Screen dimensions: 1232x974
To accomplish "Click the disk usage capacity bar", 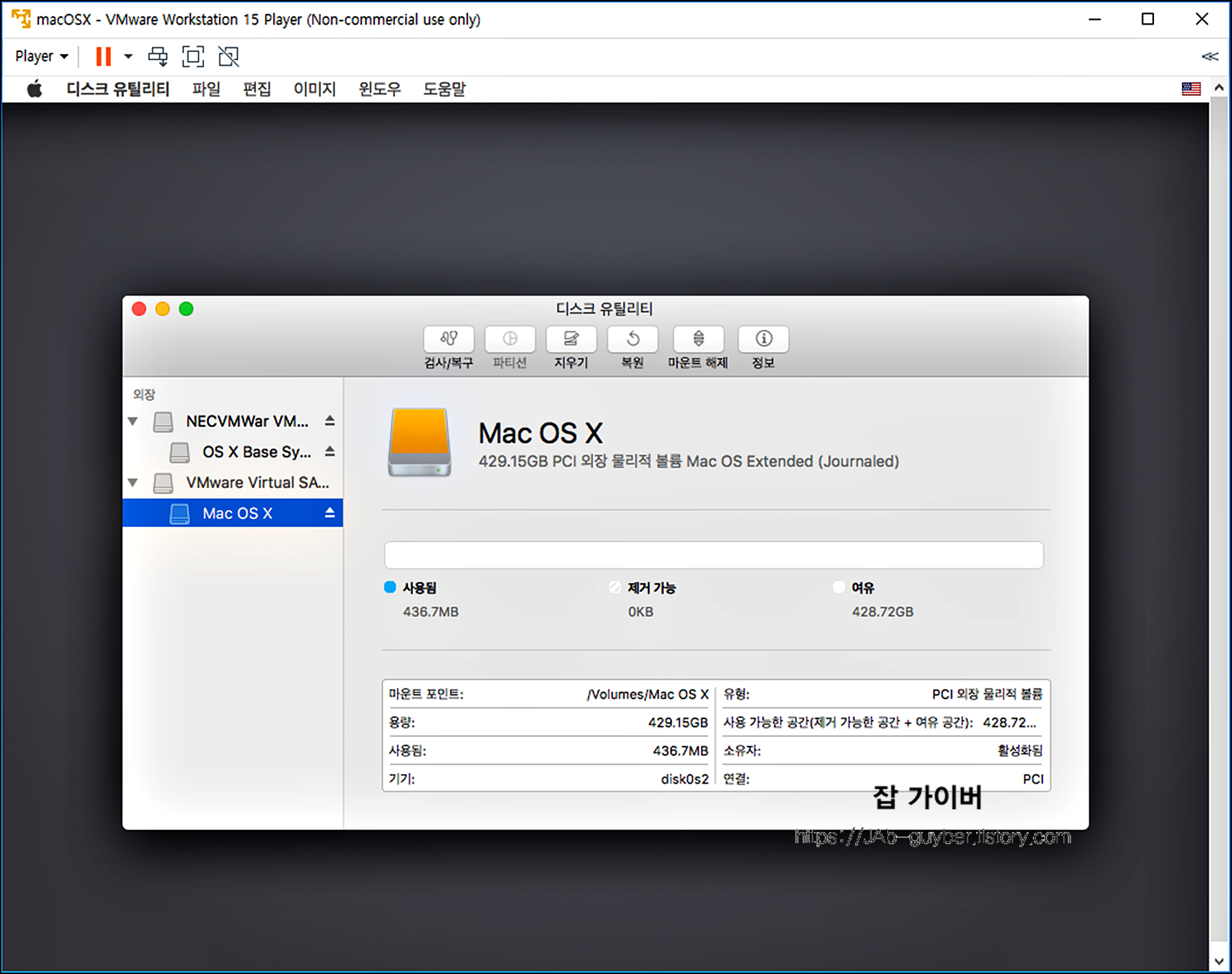I will click(714, 555).
